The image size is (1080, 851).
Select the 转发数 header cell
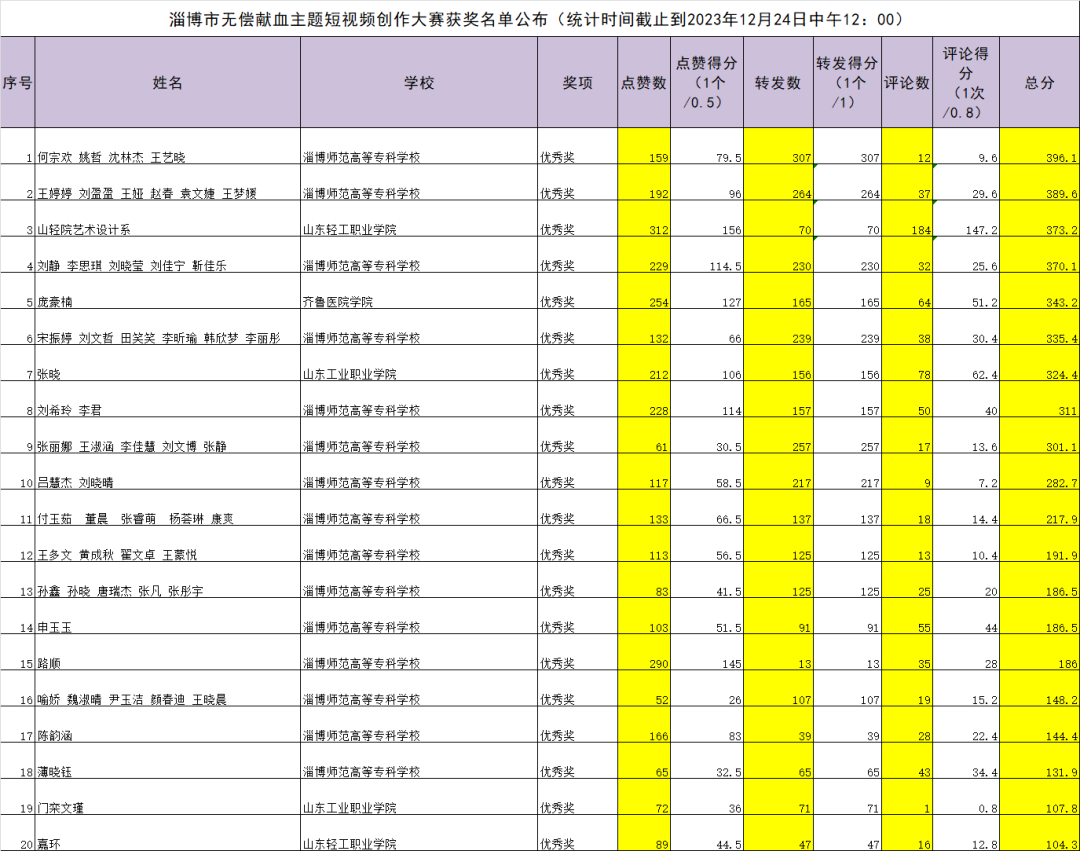(778, 83)
